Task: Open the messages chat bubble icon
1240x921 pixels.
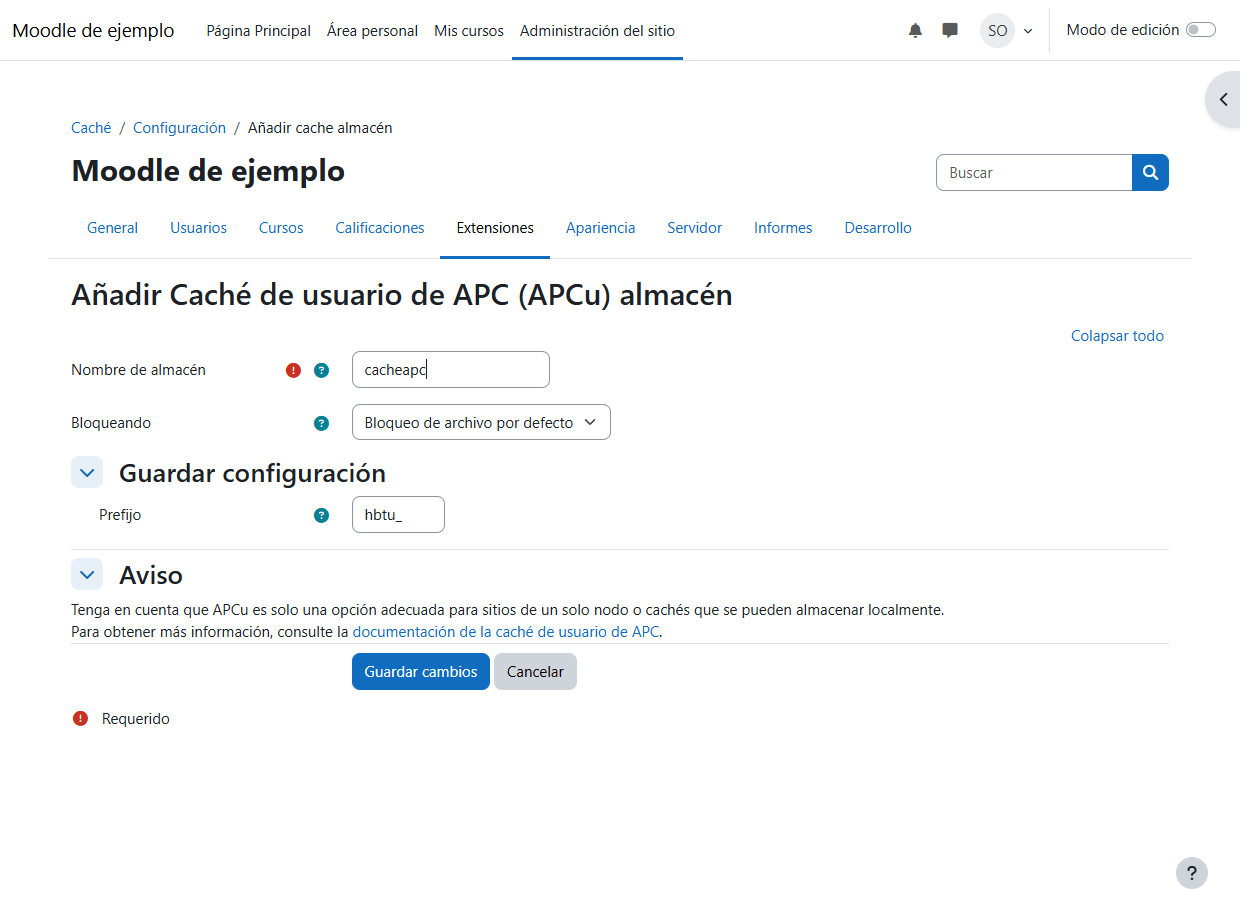Action: pyautogui.click(x=950, y=31)
